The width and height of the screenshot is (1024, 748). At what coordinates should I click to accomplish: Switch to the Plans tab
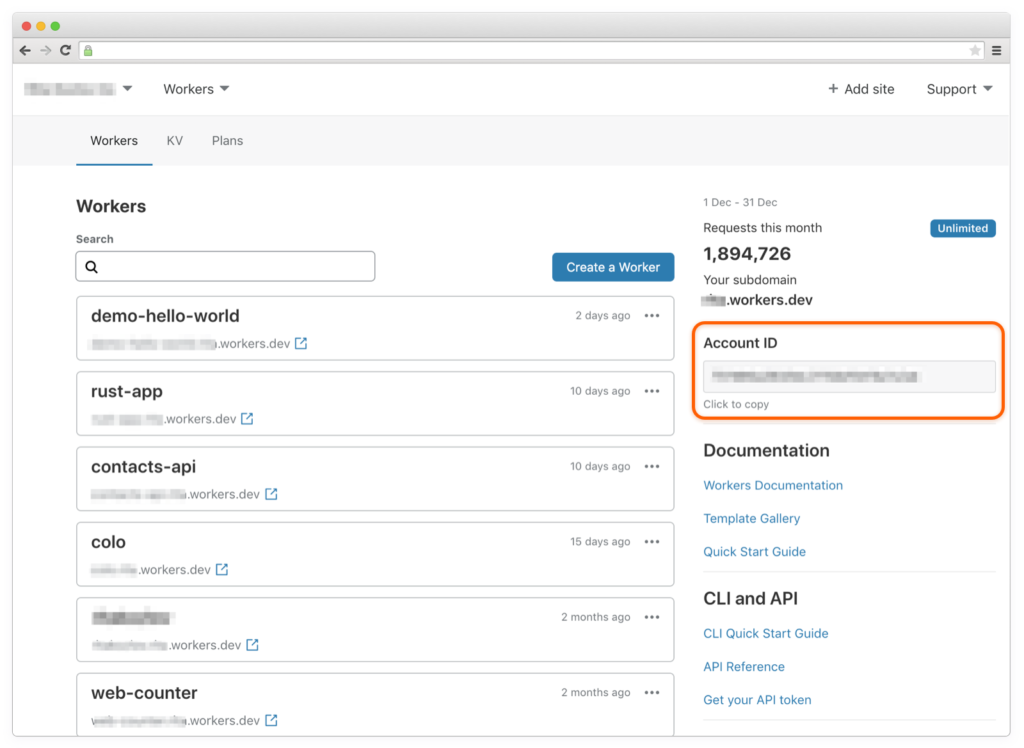[227, 141]
